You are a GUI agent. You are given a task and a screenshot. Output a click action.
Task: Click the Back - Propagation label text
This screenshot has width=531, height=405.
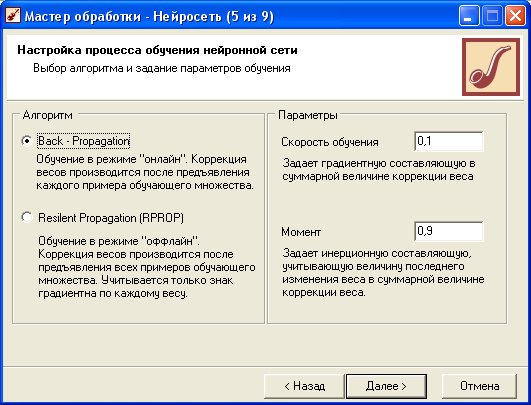coord(83,141)
